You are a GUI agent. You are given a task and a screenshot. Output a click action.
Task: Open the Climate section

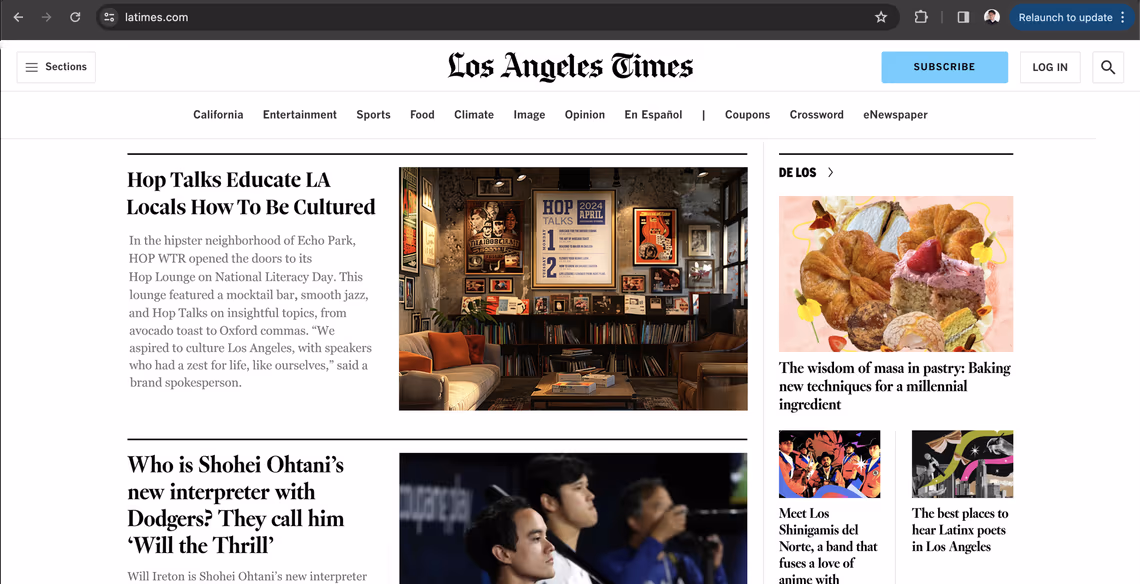474,114
